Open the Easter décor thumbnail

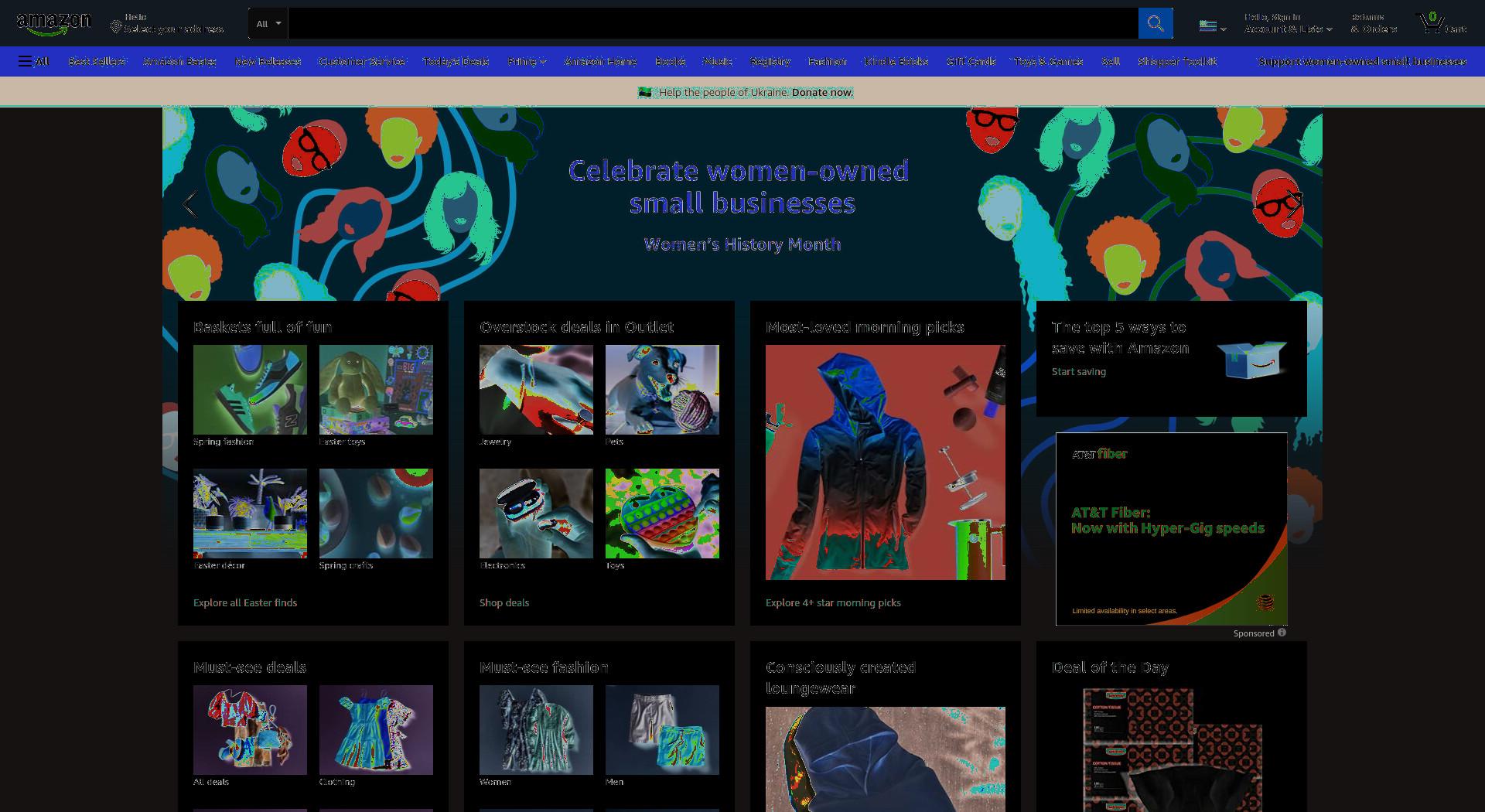point(250,513)
